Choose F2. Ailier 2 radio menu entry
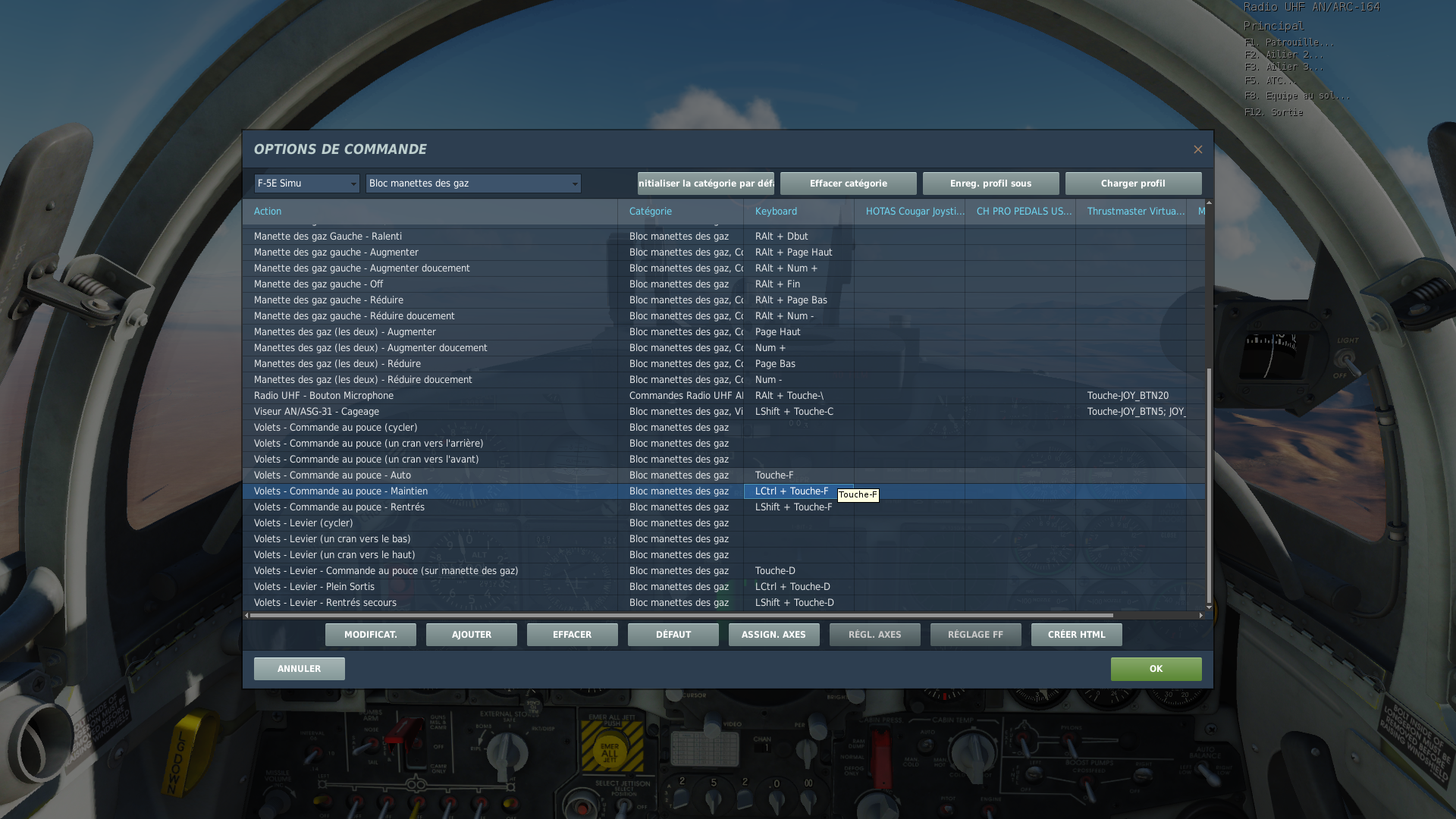 (1284, 55)
